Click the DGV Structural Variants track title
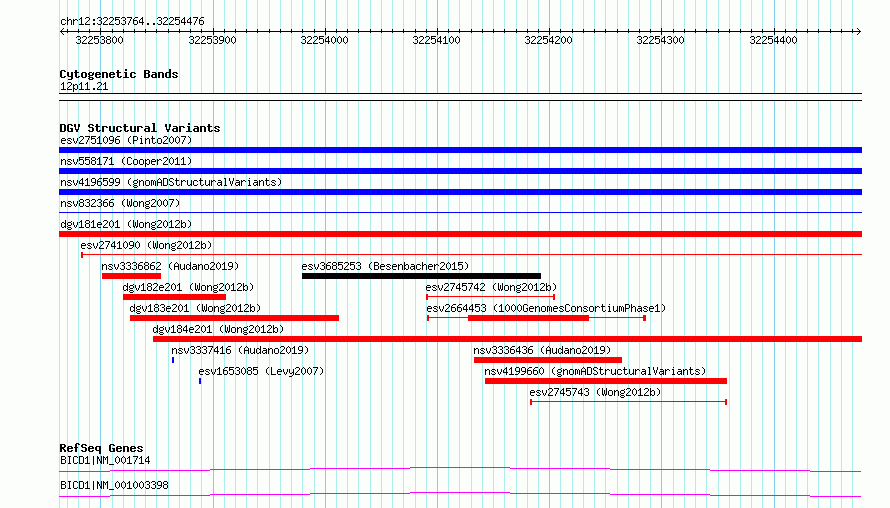The image size is (890, 508). 140,128
